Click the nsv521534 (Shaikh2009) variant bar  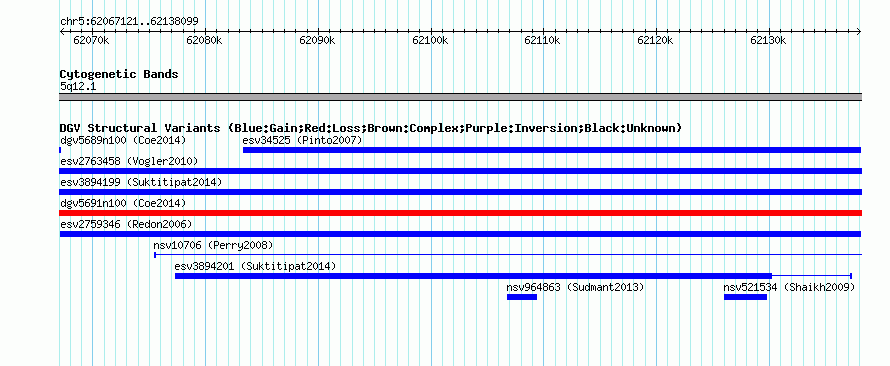(745, 297)
